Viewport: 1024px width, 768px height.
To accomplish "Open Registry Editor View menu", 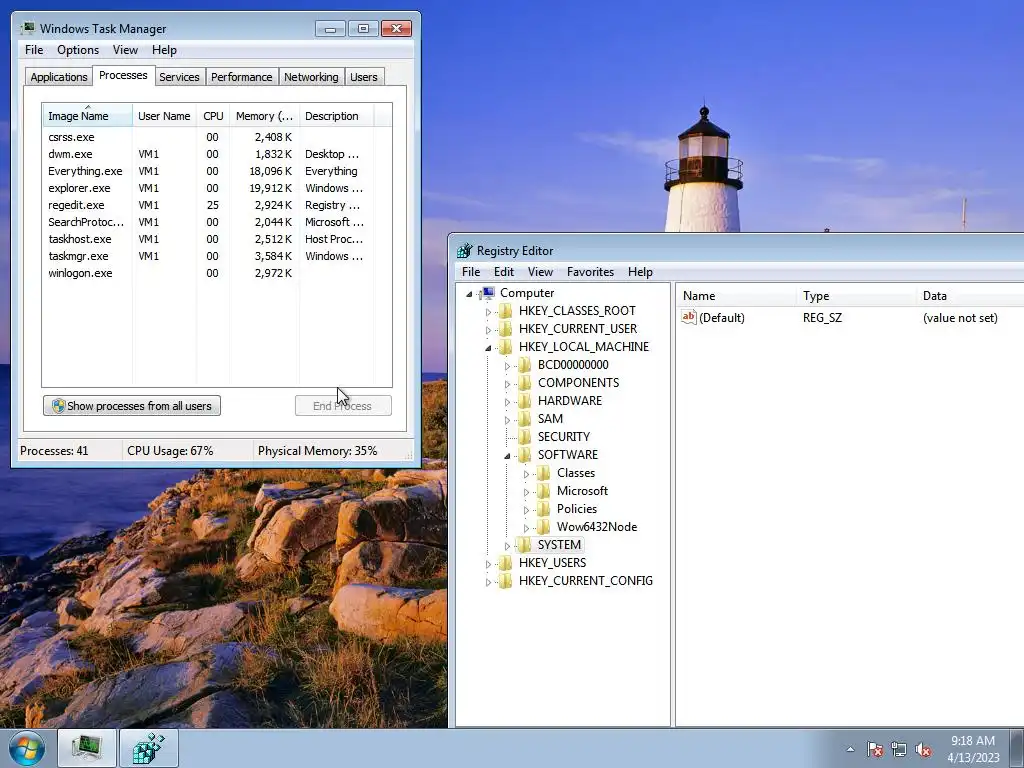I will coord(540,272).
